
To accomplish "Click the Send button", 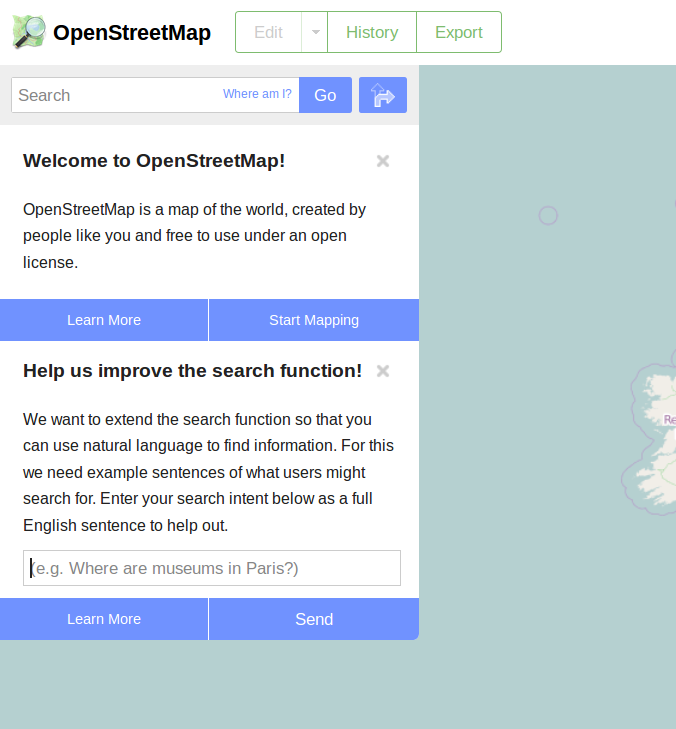I will click(x=314, y=619).
